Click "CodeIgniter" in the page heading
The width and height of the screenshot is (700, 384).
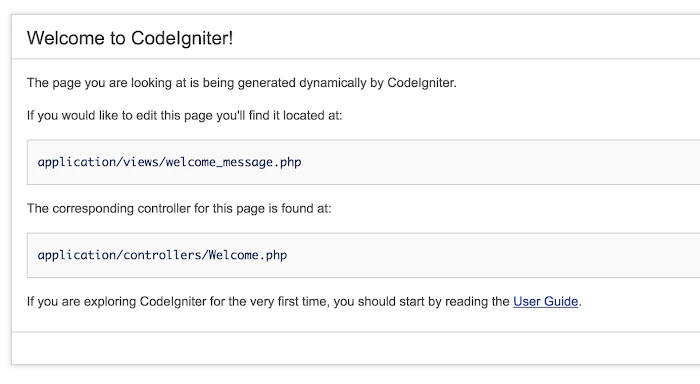tap(182, 38)
